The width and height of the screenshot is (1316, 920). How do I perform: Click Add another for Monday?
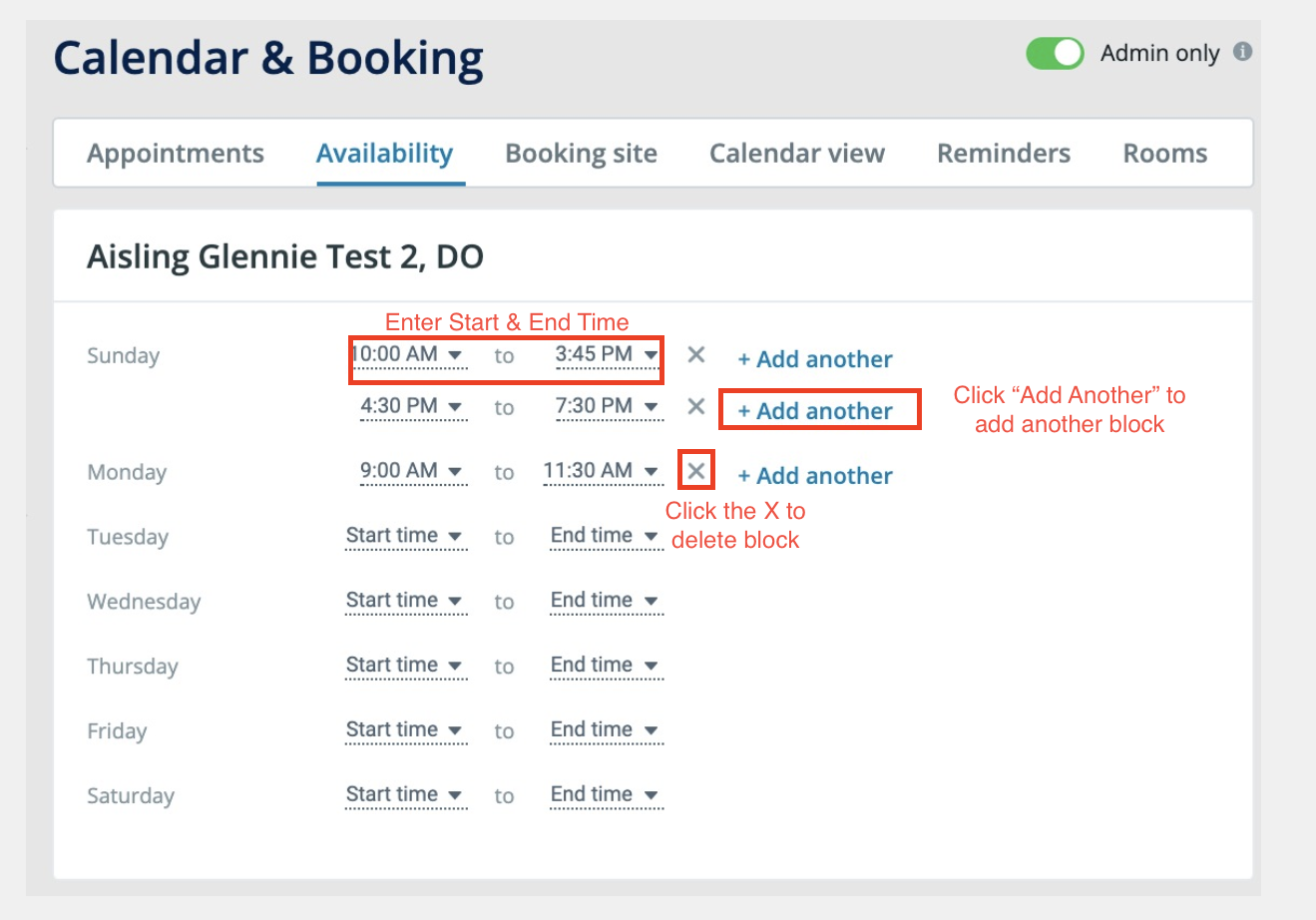pyautogui.click(x=814, y=475)
